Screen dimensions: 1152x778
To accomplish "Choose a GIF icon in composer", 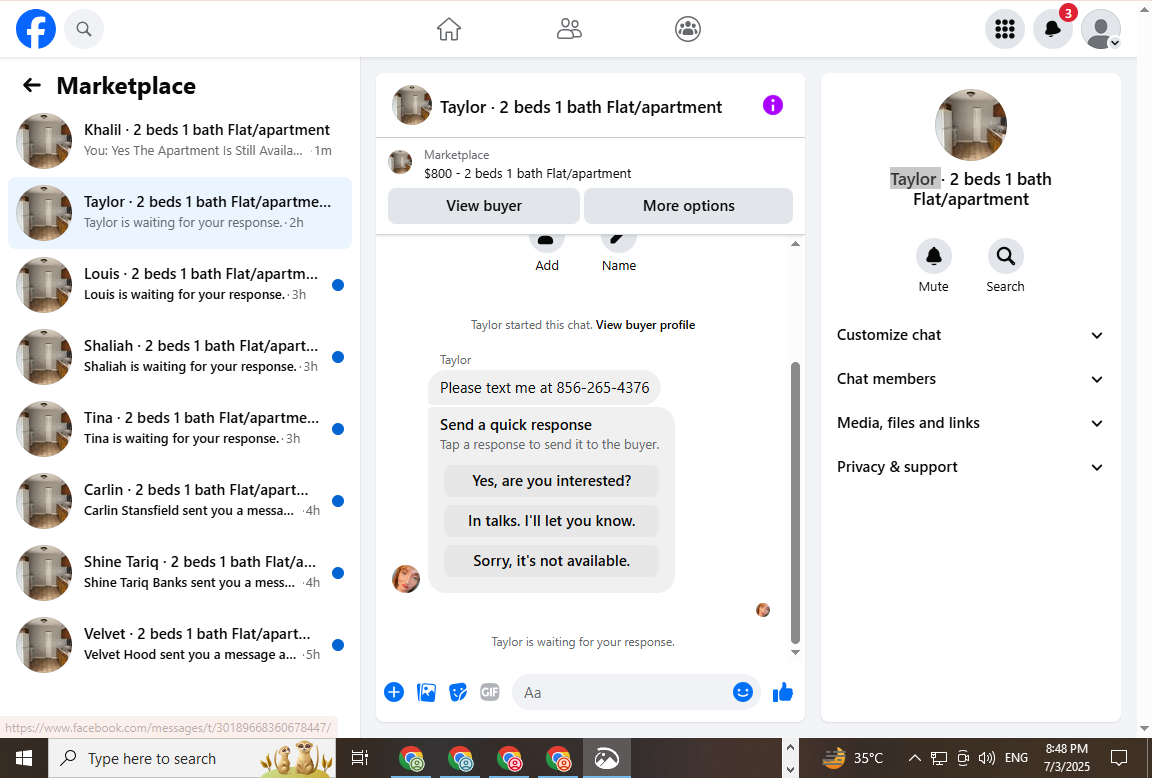I will coord(490,692).
